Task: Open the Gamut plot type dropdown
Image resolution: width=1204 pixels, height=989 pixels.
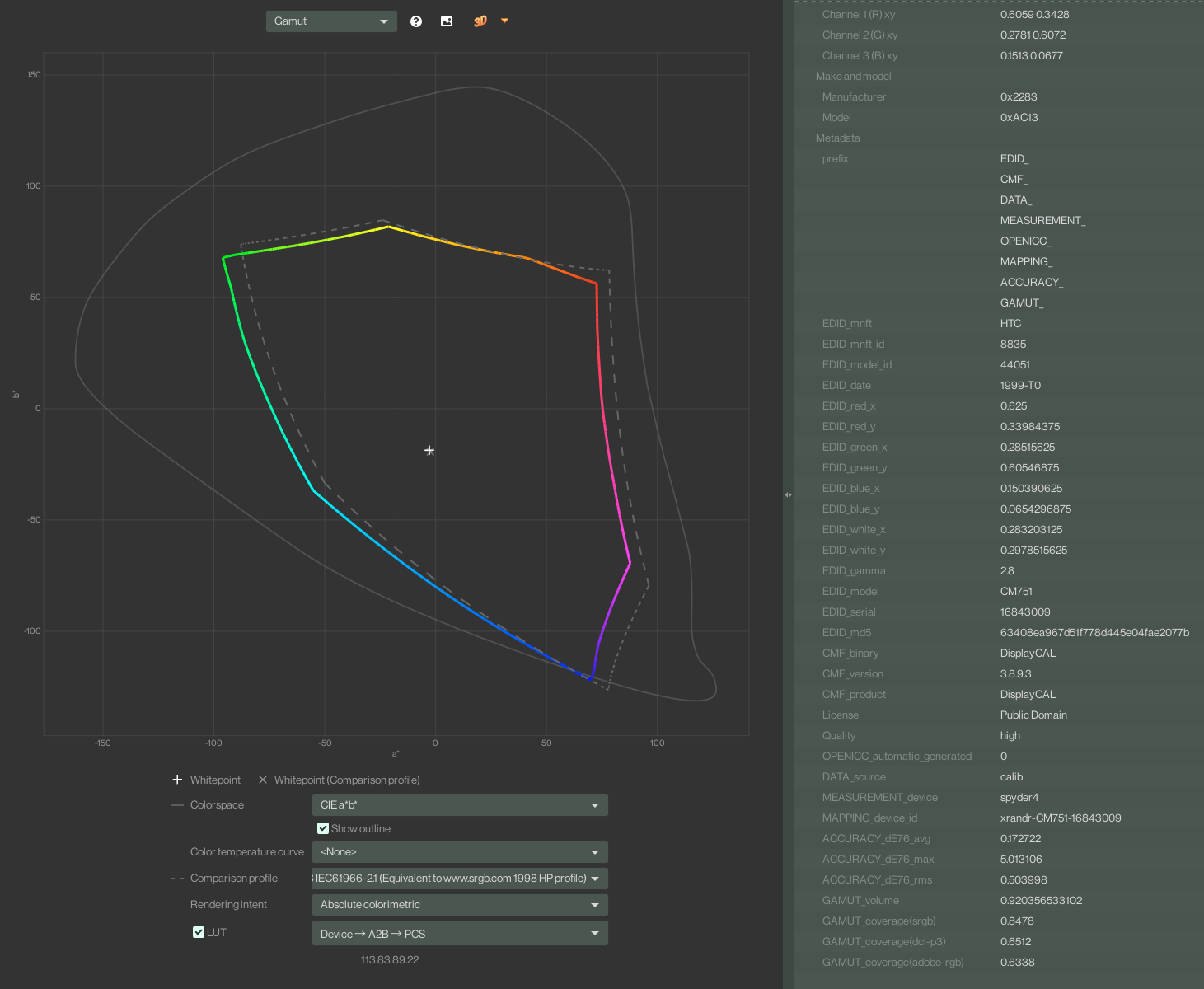Action: pyautogui.click(x=331, y=21)
